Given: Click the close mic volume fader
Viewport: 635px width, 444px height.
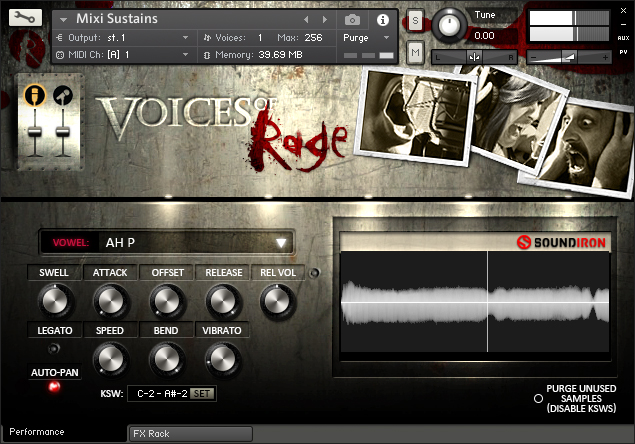Looking at the screenshot, I should [35, 132].
